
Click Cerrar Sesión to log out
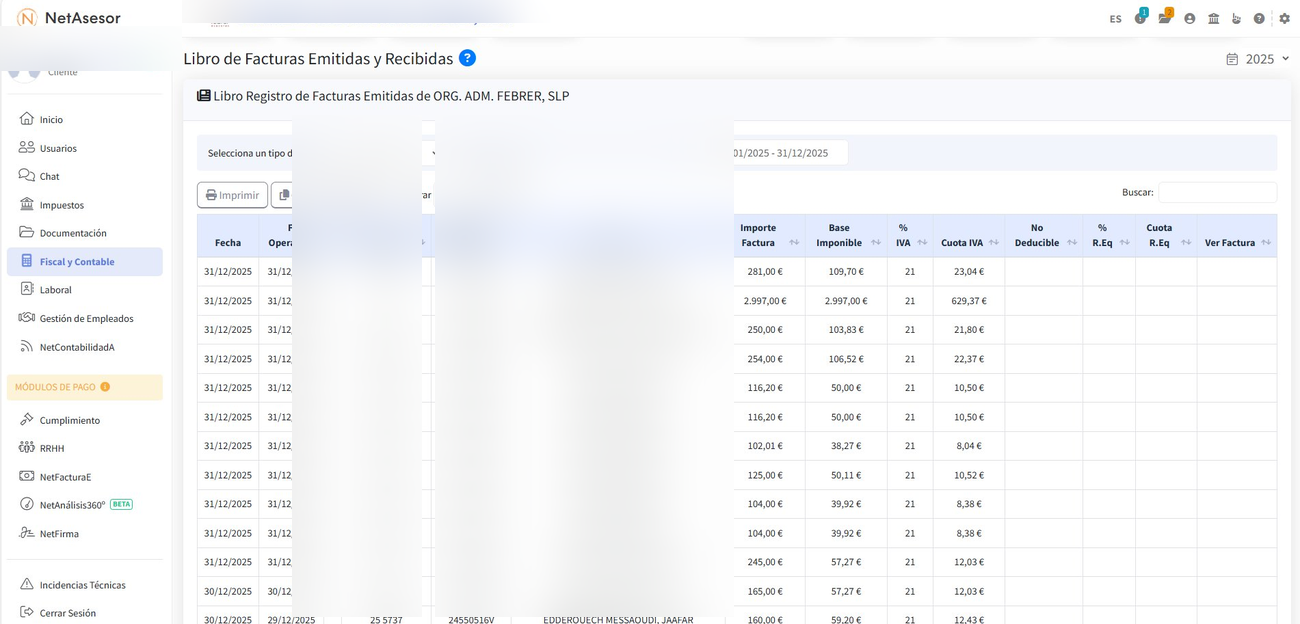pos(67,613)
